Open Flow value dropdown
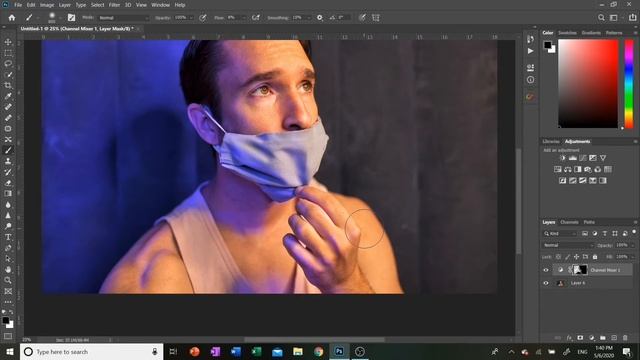 tap(244, 18)
